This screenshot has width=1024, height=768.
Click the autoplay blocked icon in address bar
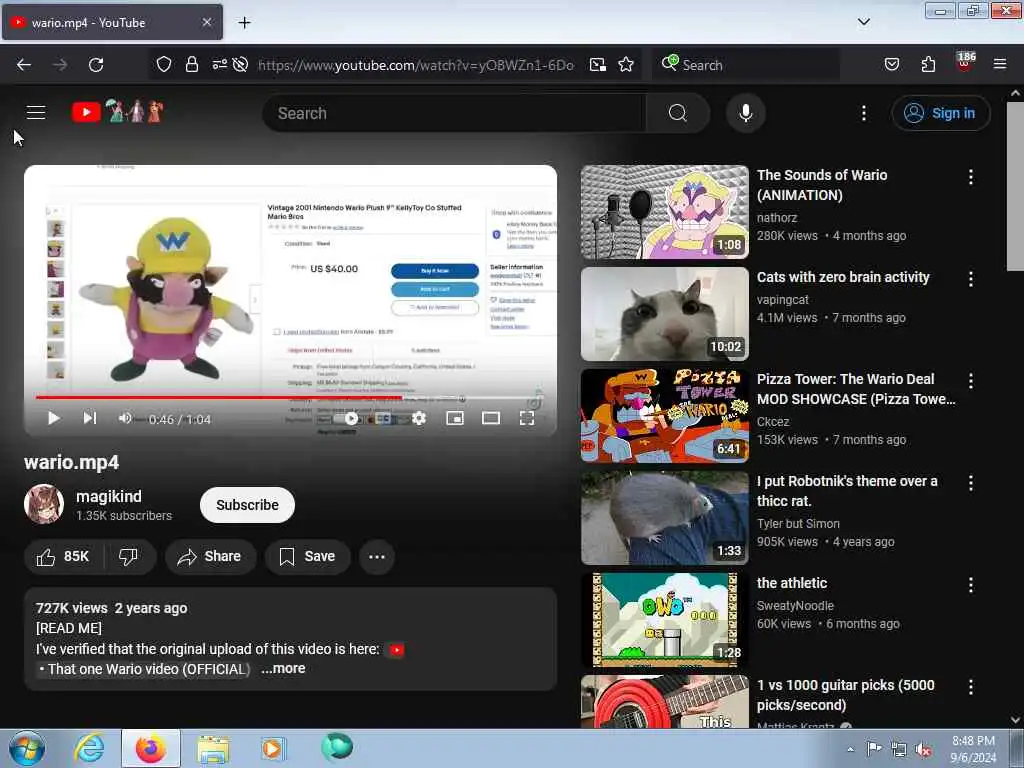(240, 65)
